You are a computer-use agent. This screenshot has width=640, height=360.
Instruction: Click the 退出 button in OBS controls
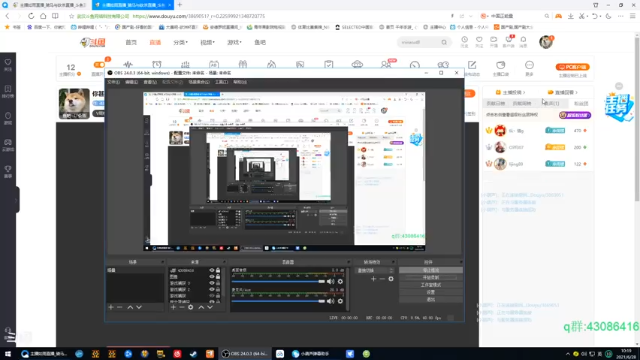(x=431, y=300)
